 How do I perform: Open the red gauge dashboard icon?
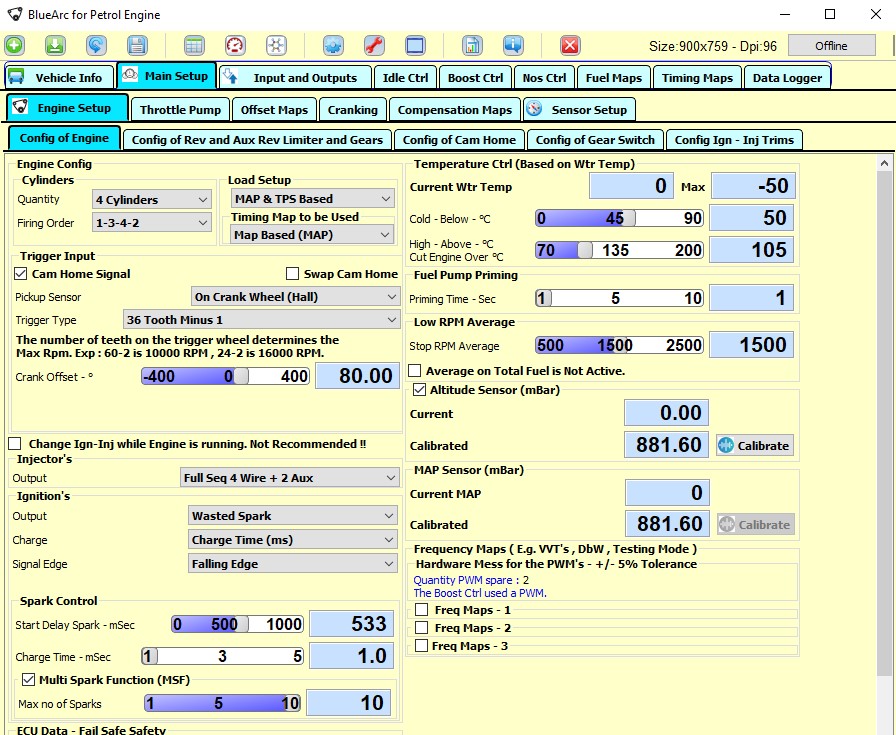click(235, 46)
